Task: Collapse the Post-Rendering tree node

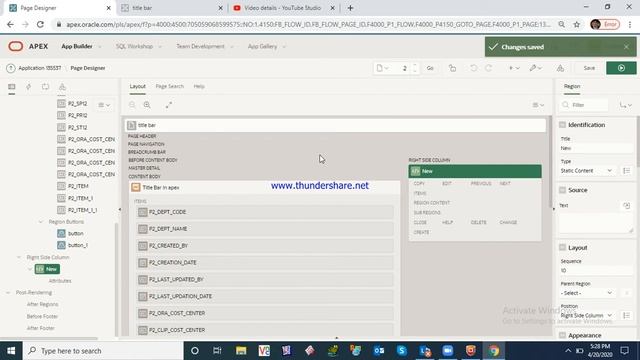Action: pos(8,292)
